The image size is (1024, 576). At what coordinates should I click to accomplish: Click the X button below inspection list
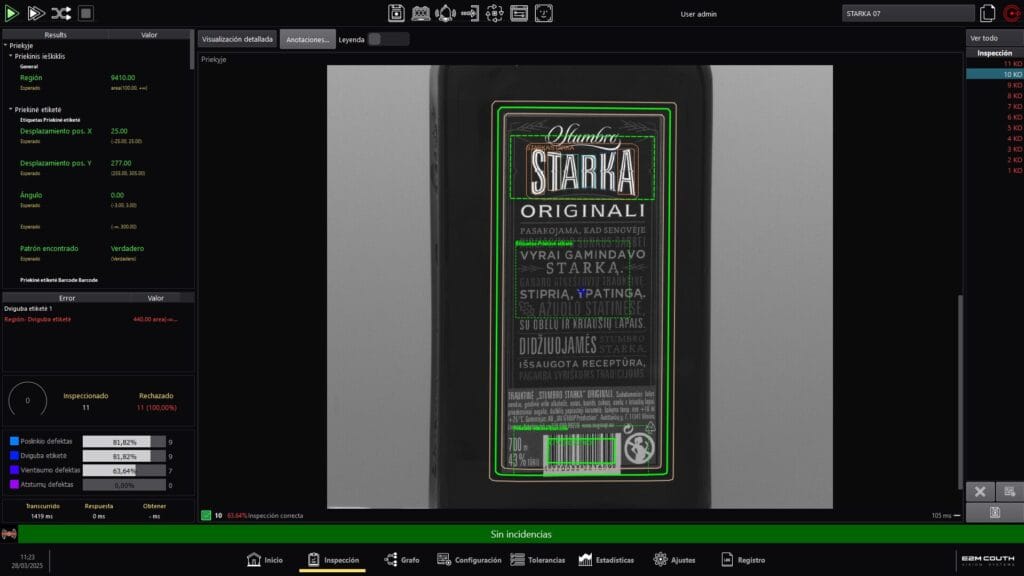[980, 491]
